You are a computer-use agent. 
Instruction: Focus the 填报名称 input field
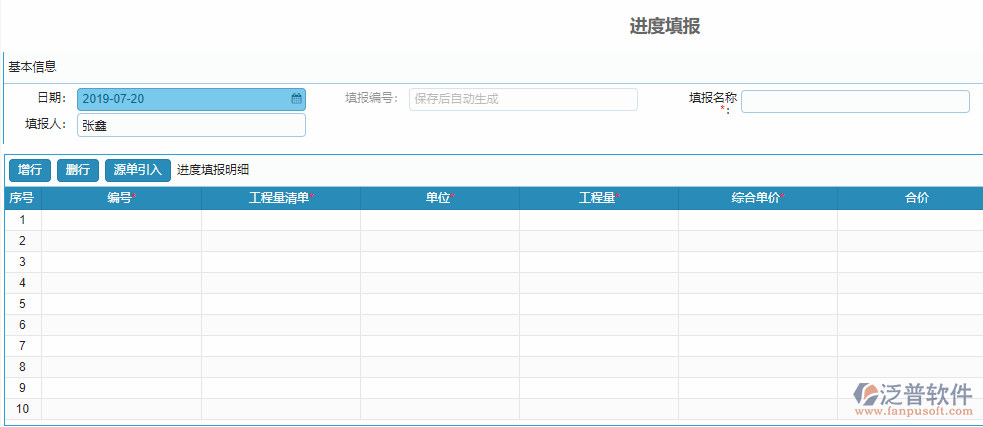pyautogui.click(x=854, y=102)
